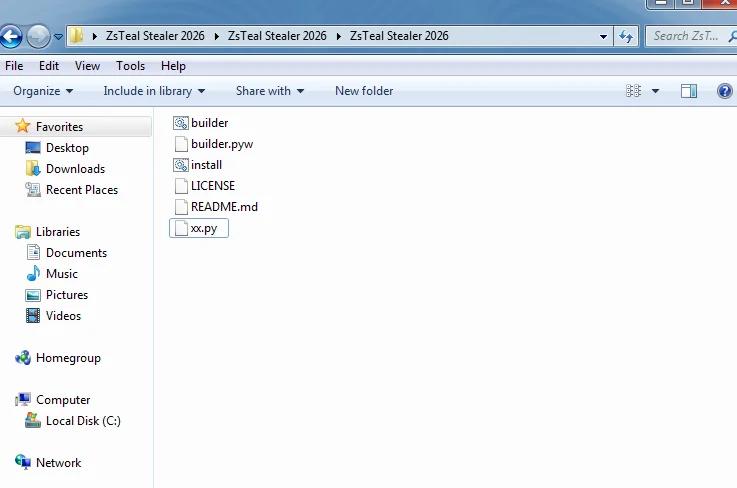Click the New folder button

(364, 91)
